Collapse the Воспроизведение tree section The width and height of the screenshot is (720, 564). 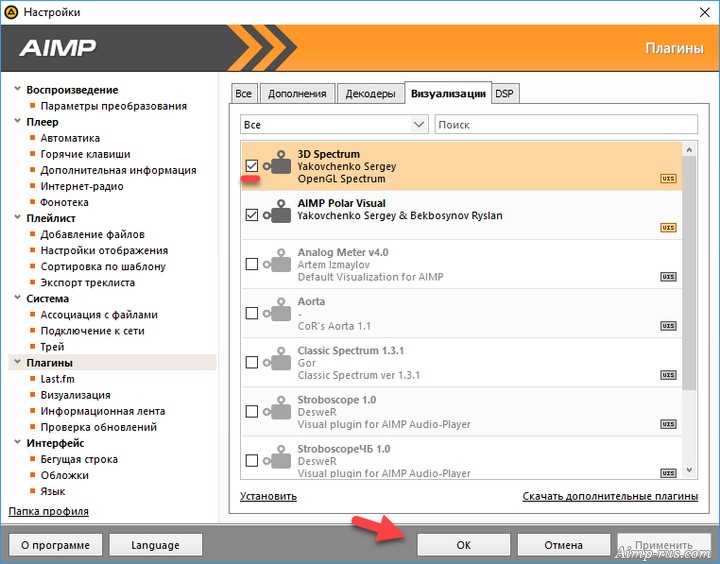point(18,90)
